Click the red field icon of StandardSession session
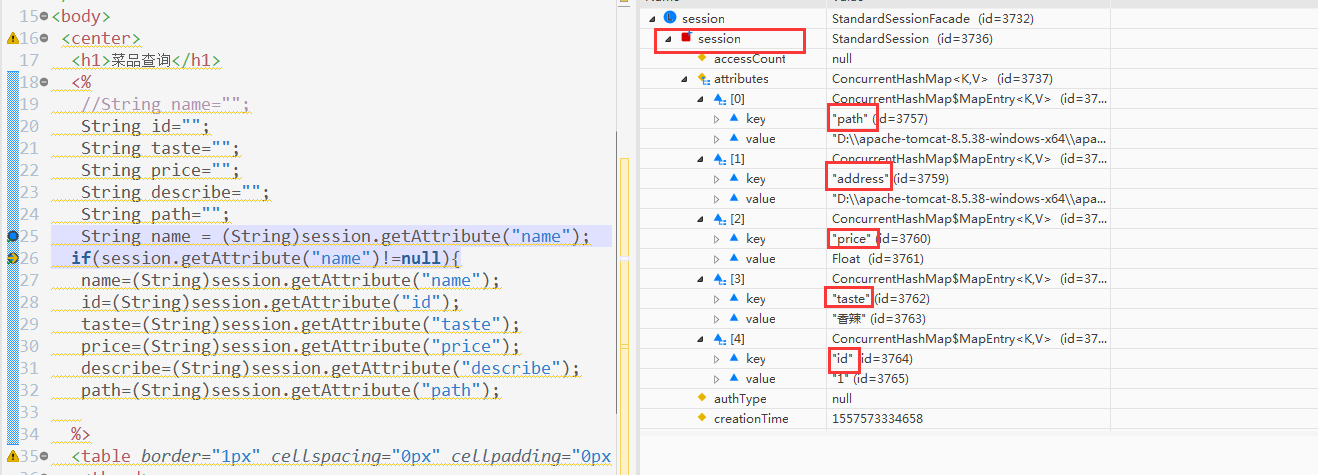The width and height of the screenshot is (1318, 475). (686, 38)
